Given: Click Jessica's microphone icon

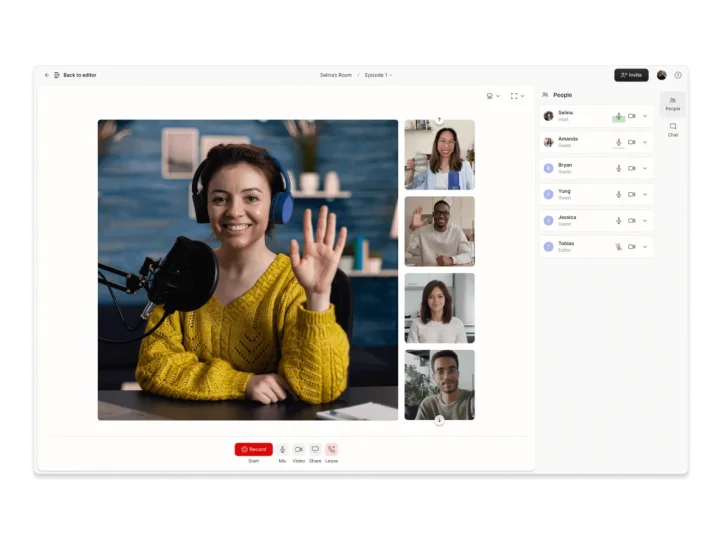Looking at the screenshot, I should pyautogui.click(x=618, y=220).
